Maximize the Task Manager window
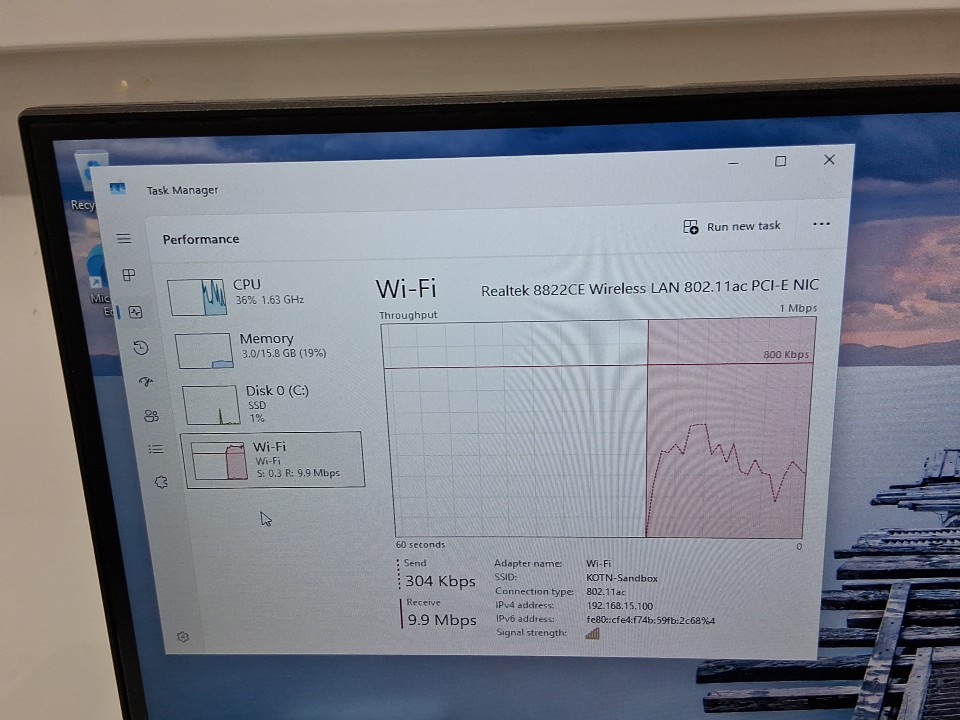 pos(781,161)
